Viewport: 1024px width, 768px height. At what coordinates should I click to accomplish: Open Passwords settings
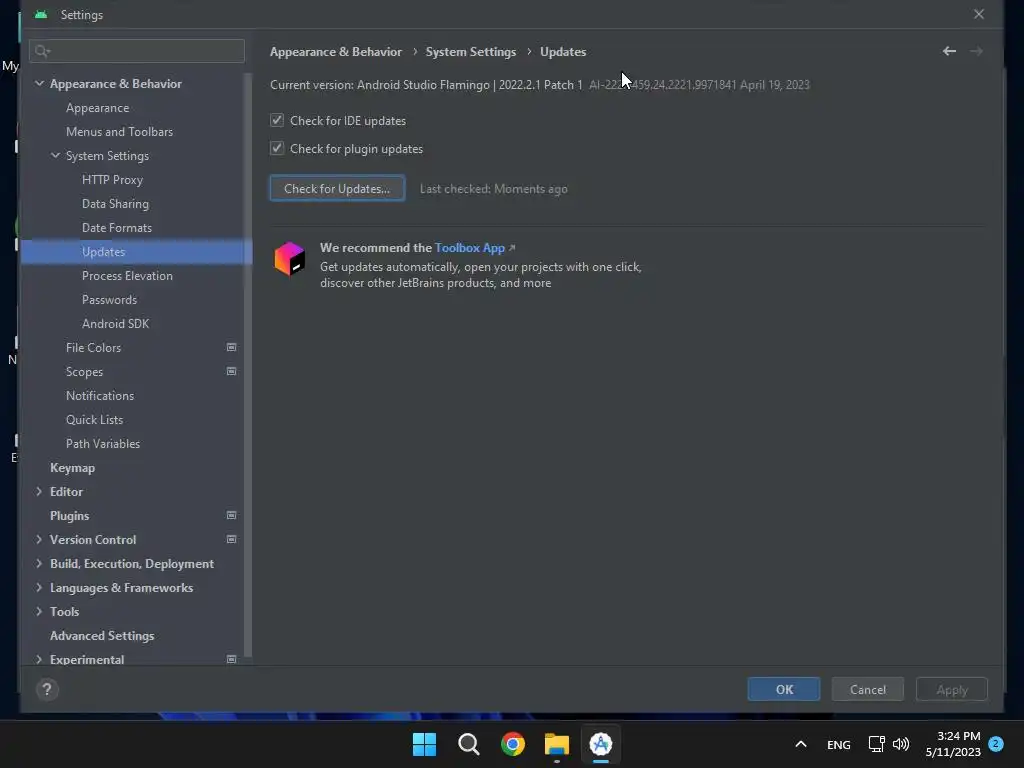coord(109,300)
